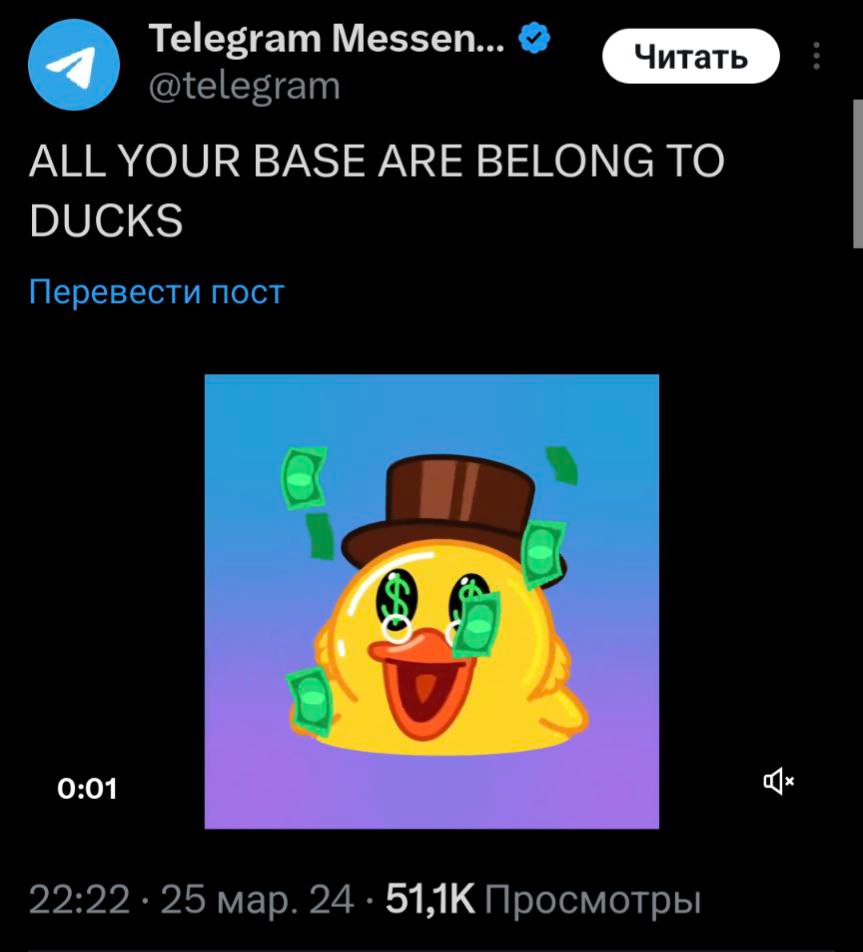
Task: Open the 51,1K Просмотры view count
Action: pos(544,900)
